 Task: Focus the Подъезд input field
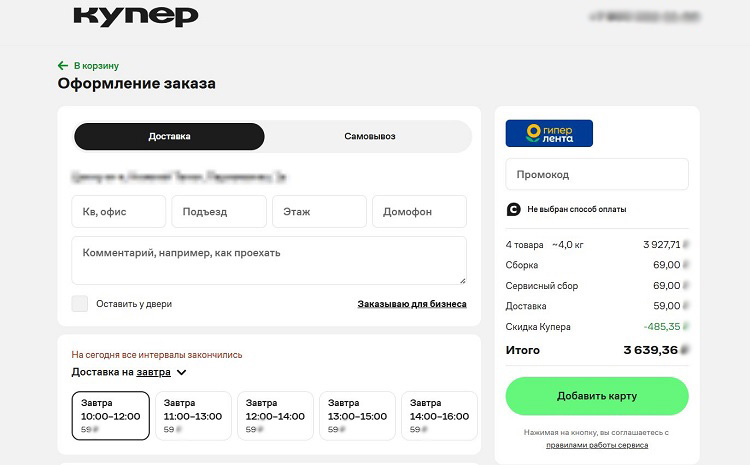218,212
